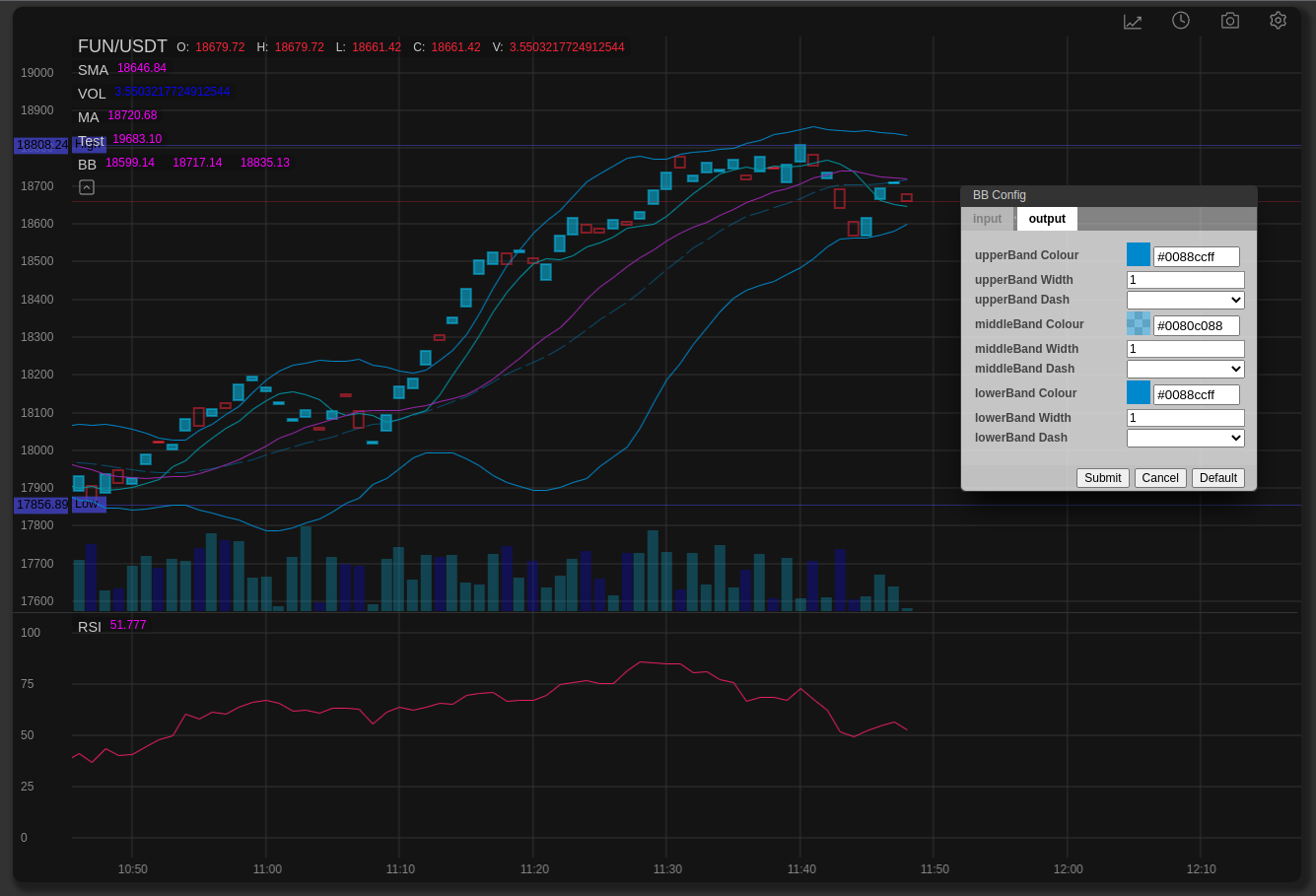
Task: Click the 19000 price axis label
Action: pyautogui.click(x=37, y=73)
